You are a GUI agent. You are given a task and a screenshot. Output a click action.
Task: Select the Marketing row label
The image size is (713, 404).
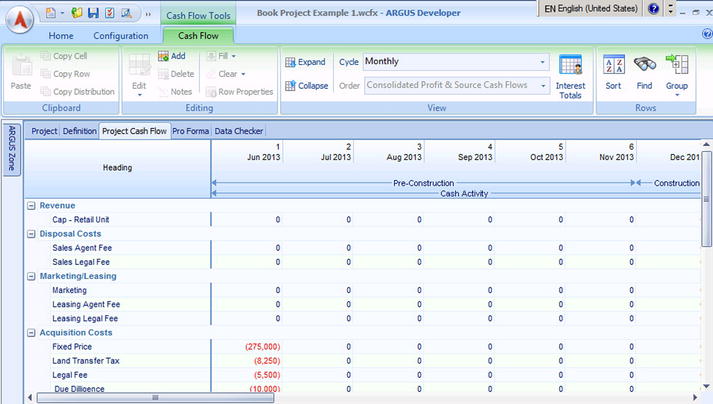(69, 290)
